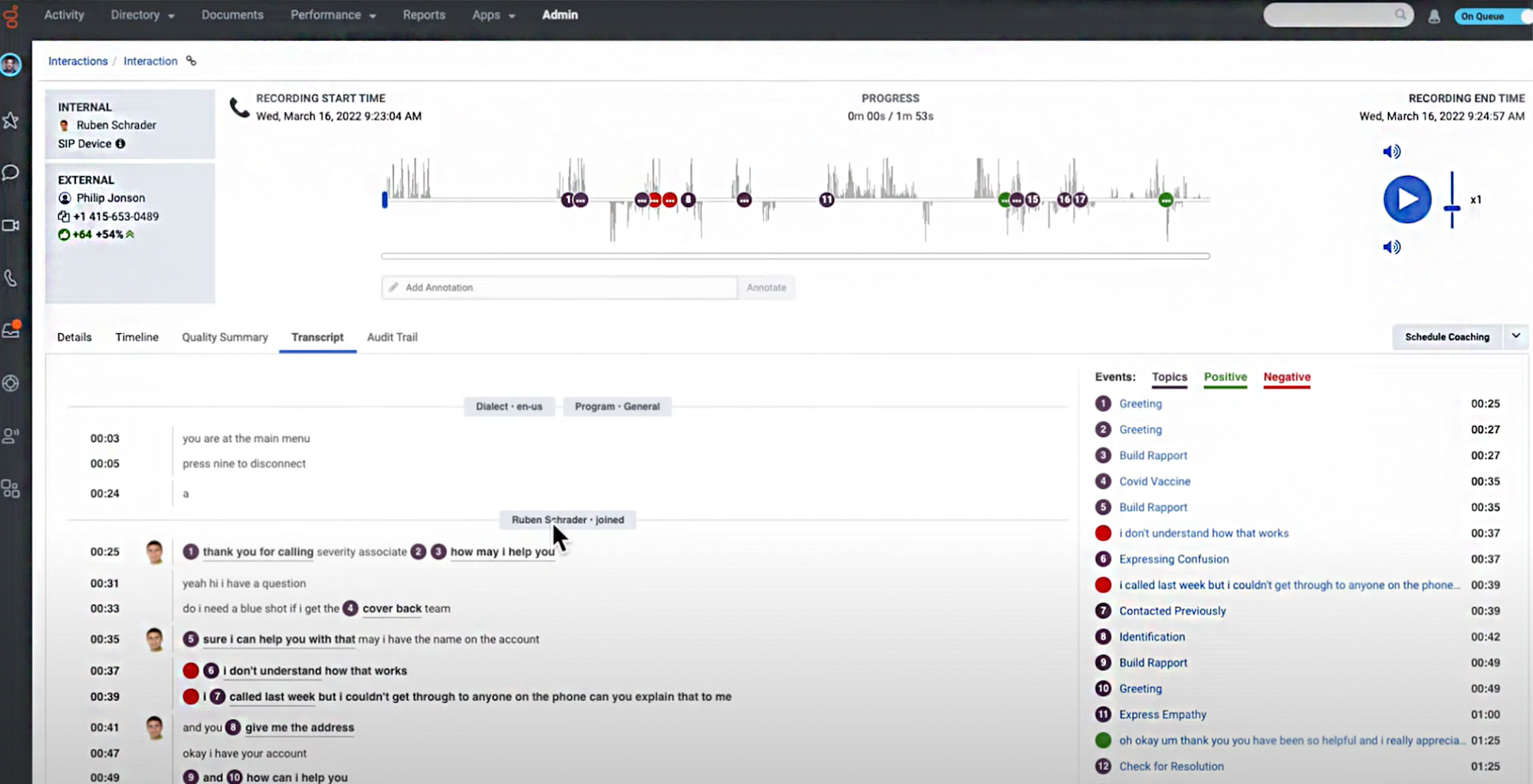Expand the Performance menu
Image resolution: width=1533 pixels, height=784 pixels.
coord(333,15)
